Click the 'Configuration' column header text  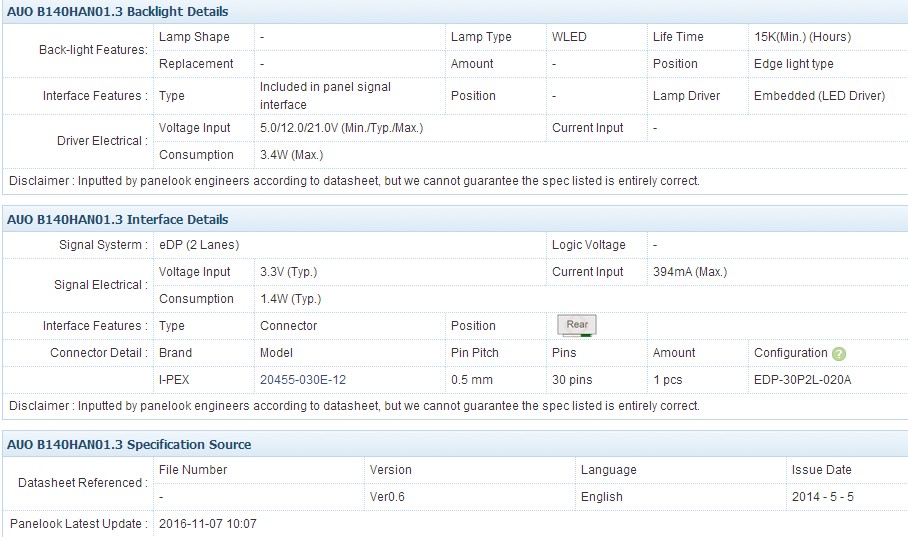(x=790, y=353)
